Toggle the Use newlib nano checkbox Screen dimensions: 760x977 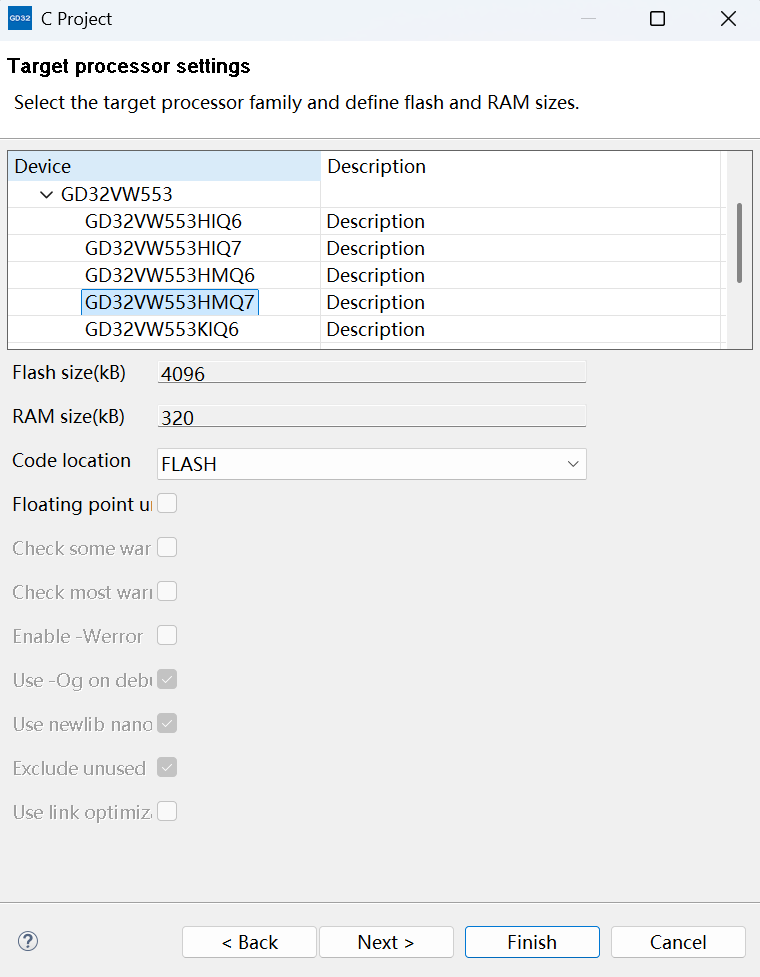(167, 723)
